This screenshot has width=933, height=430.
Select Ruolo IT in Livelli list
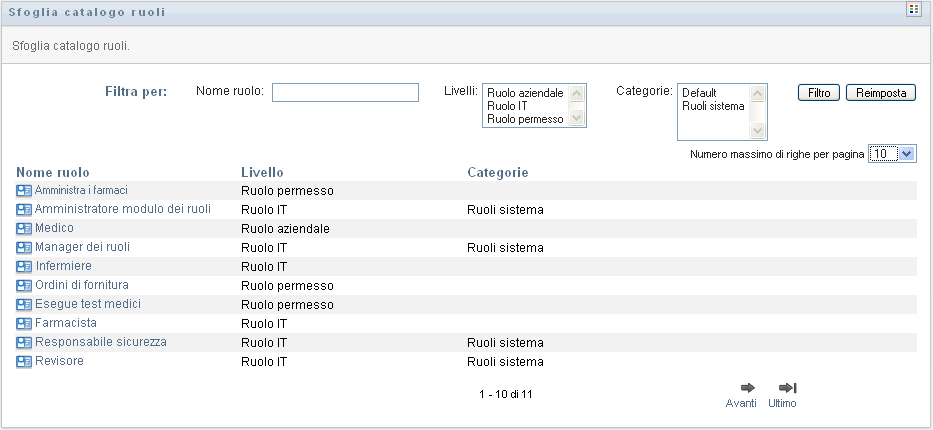click(x=506, y=106)
